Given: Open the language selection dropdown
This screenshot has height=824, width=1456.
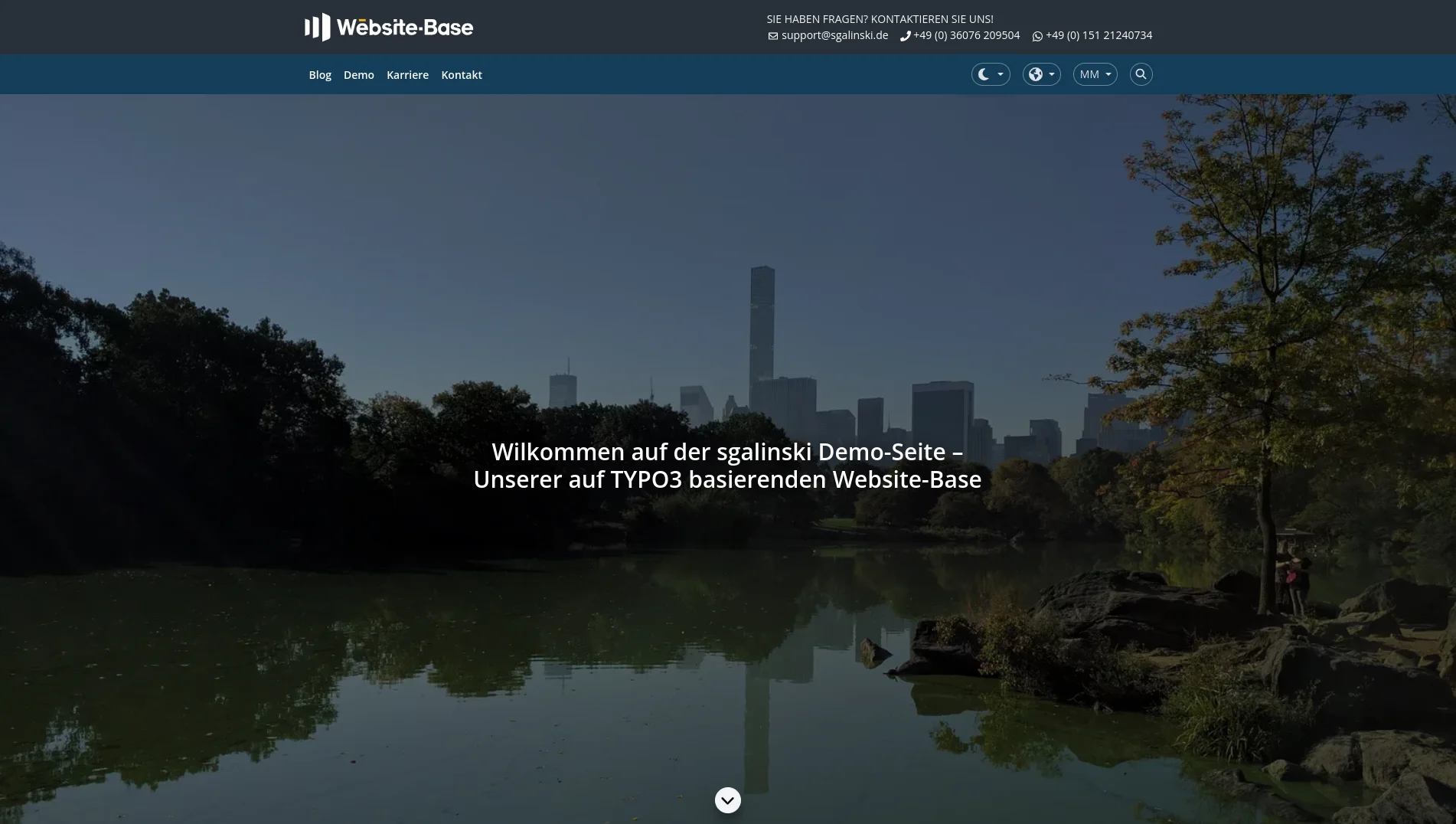Looking at the screenshot, I should point(1041,74).
